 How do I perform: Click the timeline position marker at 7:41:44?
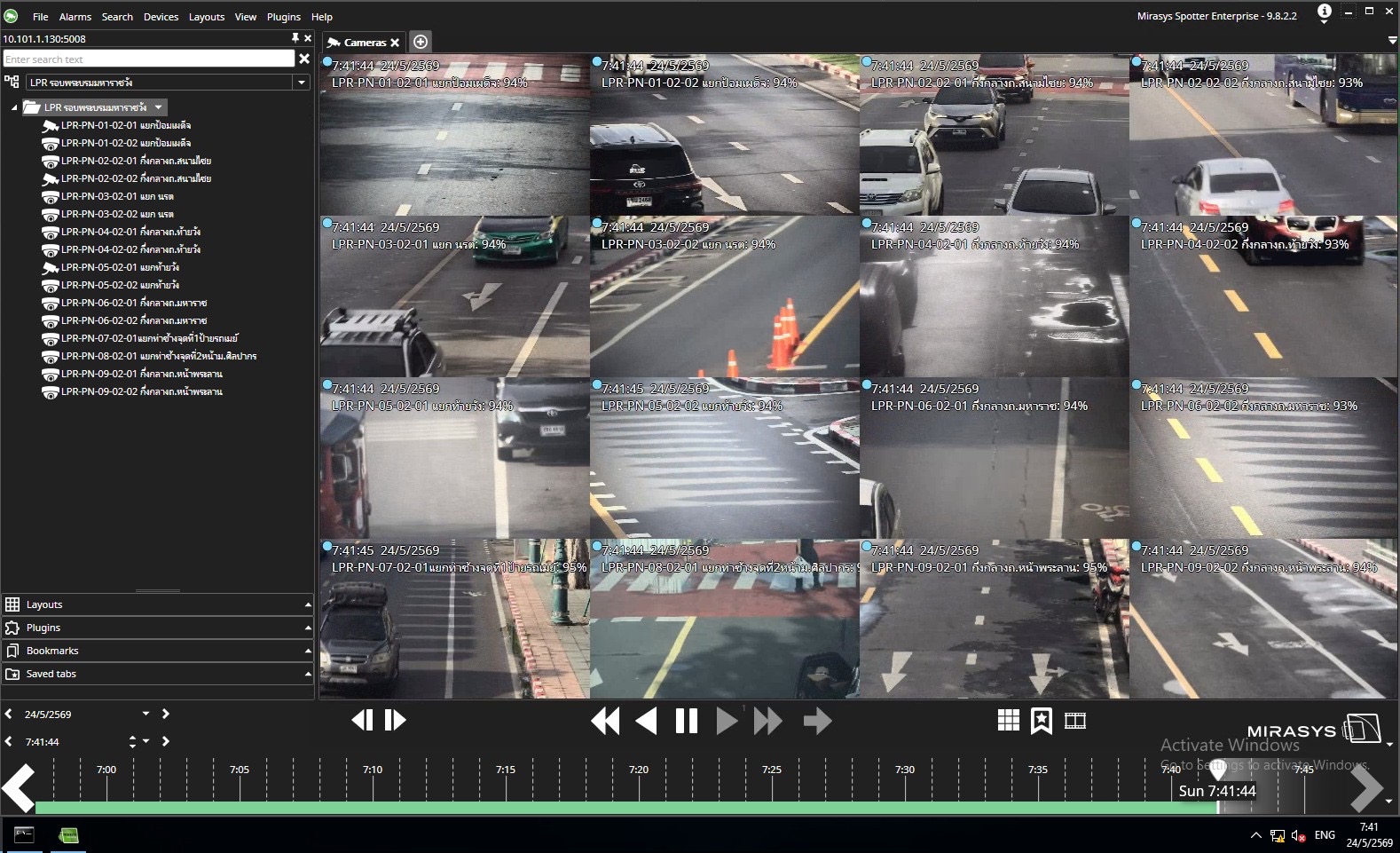(1217, 769)
